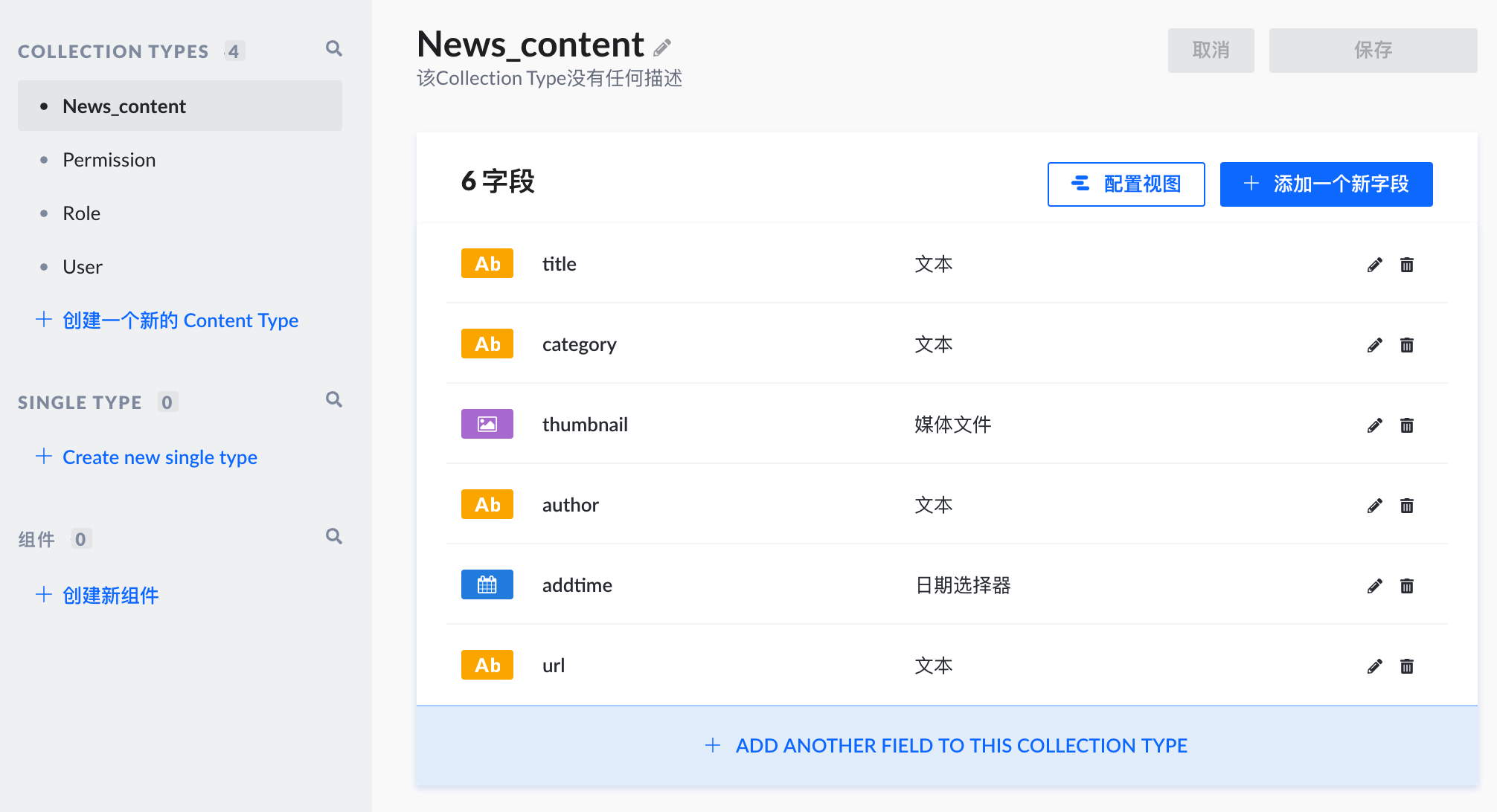Edit the title field with pencil icon
Image resolution: width=1497 pixels, height=812 pixels.
pyautogui.click(x=1374, y=265)
